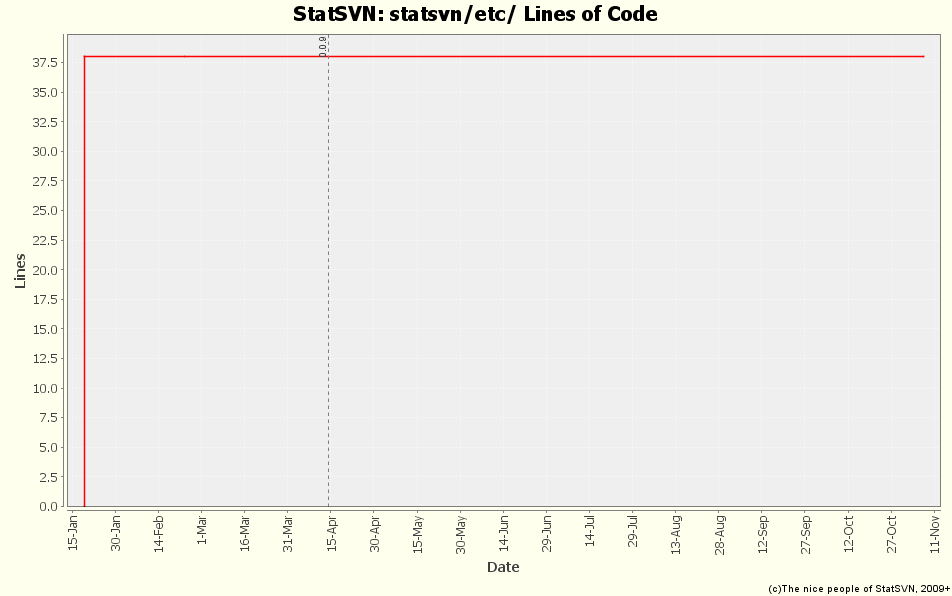Screen dimensions: 952x596
Task: Click the horizontal red lines-of-code data line
Action: [504, 56]
